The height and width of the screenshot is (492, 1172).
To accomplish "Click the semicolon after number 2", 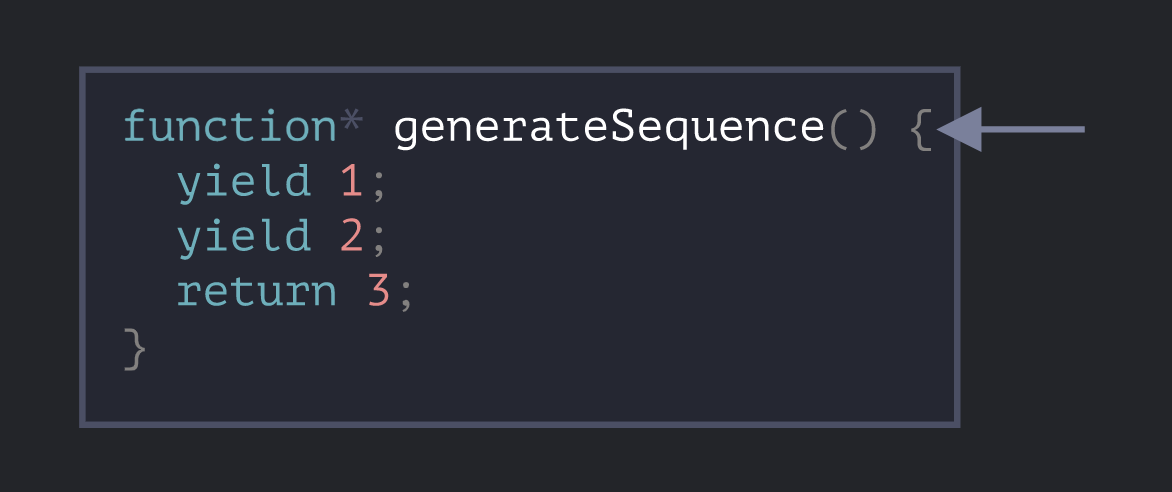I will click(377, 238).
